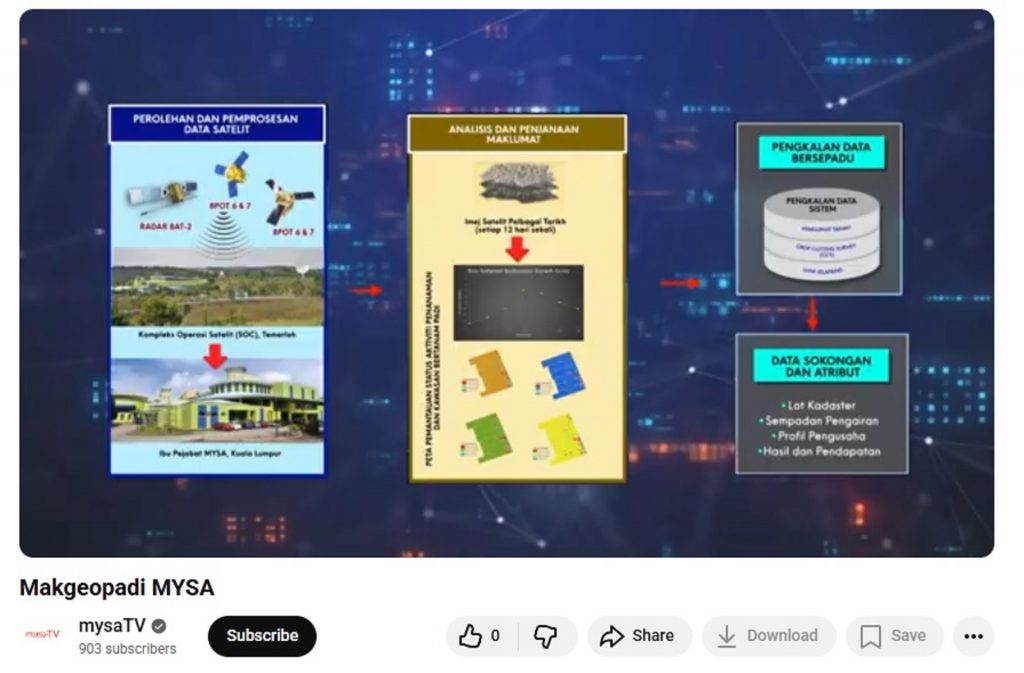Screen dimensions: 1024x673
Task: Save video to a playlist
Action: [x=894, y=636]
